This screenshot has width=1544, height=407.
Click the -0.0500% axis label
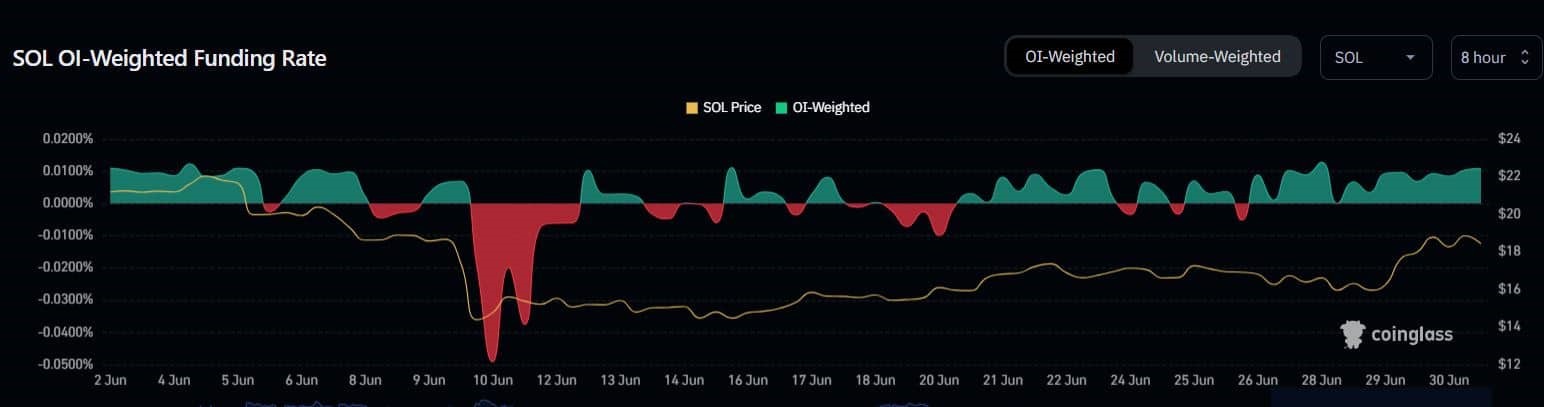point(66,363)
